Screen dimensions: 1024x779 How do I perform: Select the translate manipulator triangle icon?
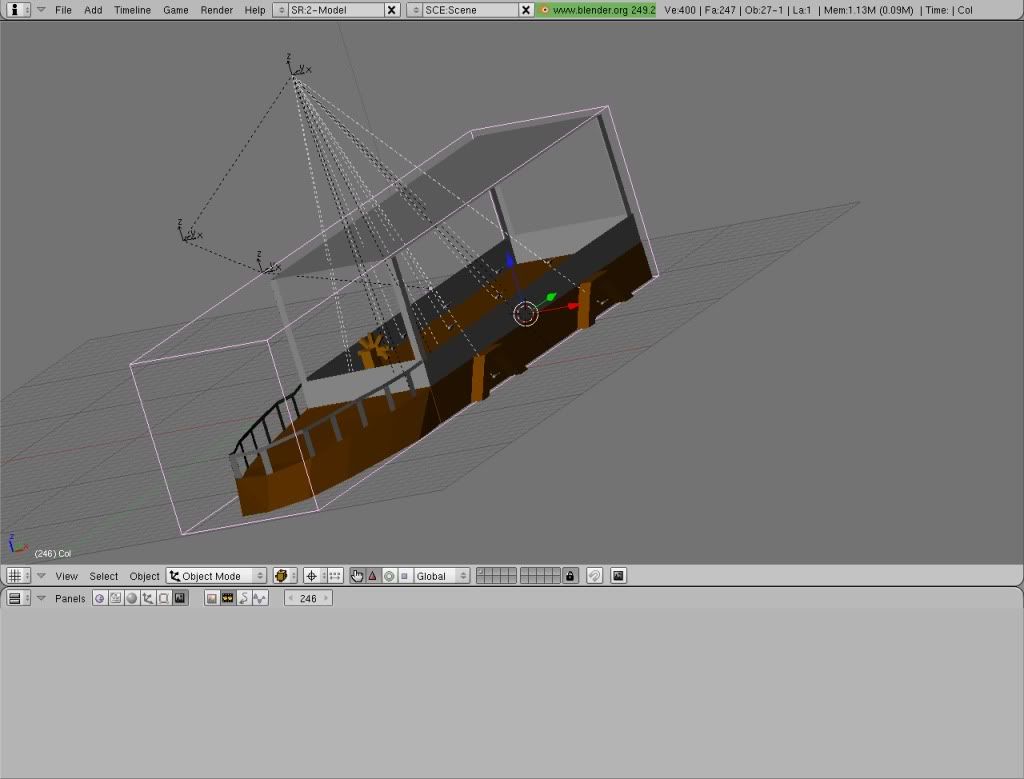click(x=373, y=576)
